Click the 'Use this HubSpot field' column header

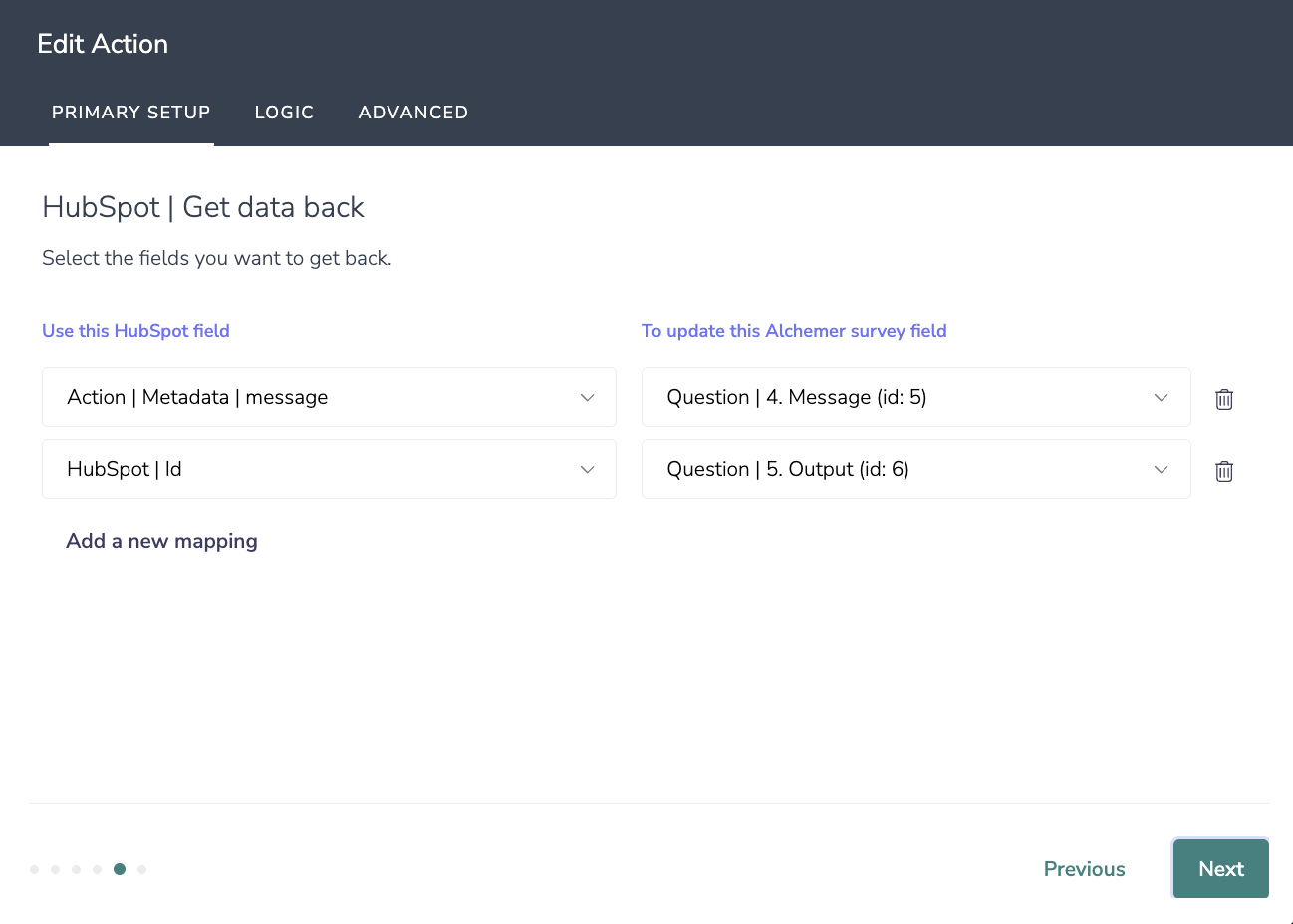[x=135, y=331]
